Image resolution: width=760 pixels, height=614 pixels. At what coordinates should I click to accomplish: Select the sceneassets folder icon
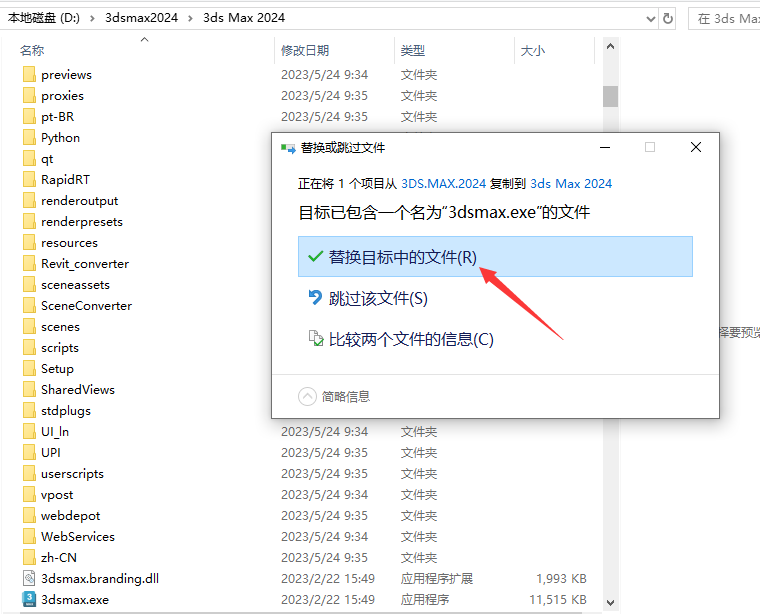point(29,284)
